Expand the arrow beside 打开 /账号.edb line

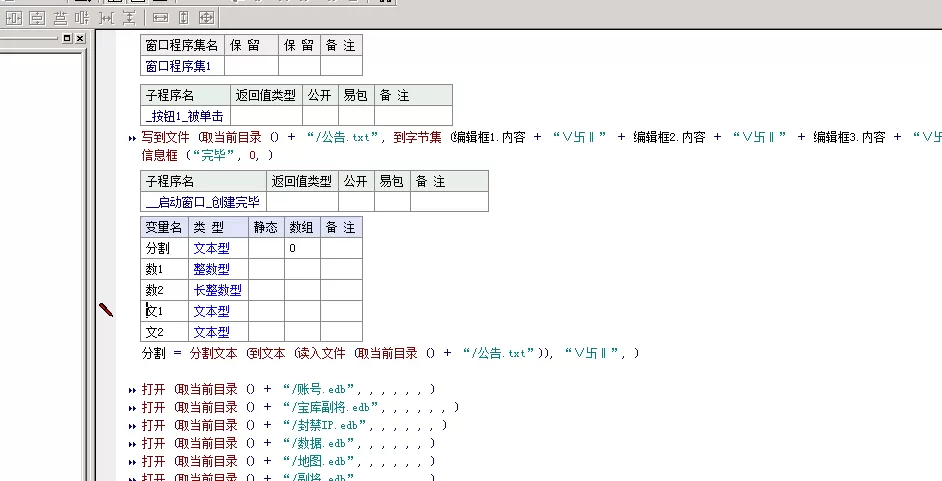pos(132,390)
